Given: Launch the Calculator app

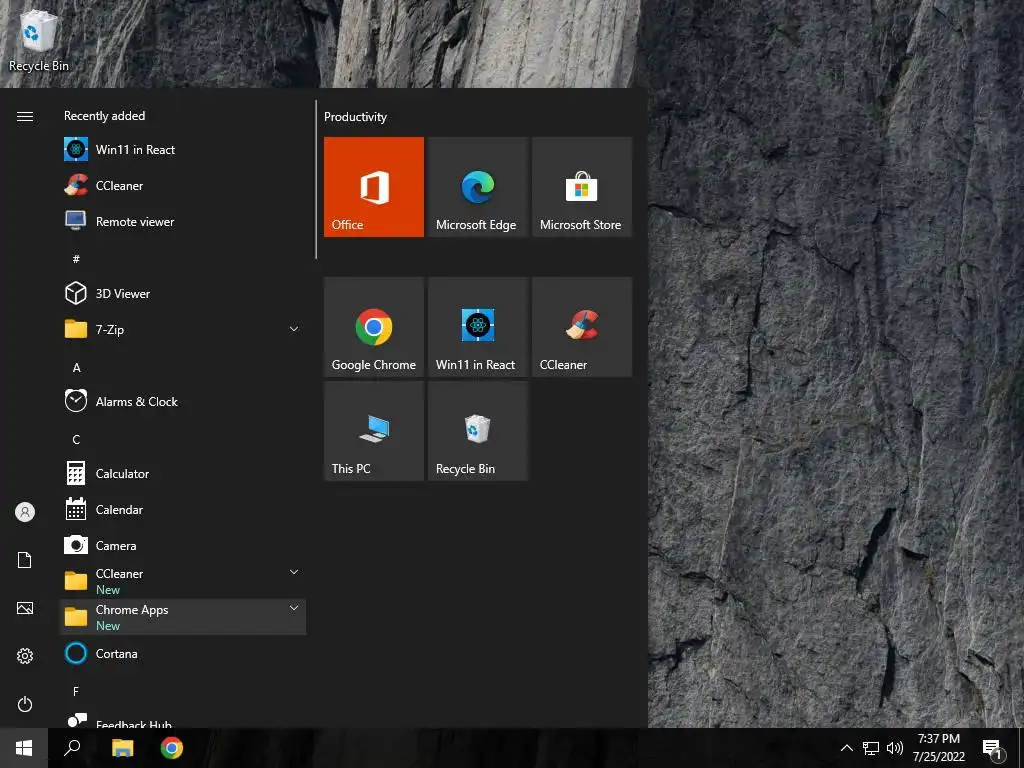Looking at the screenshot, I should (183, 473).
